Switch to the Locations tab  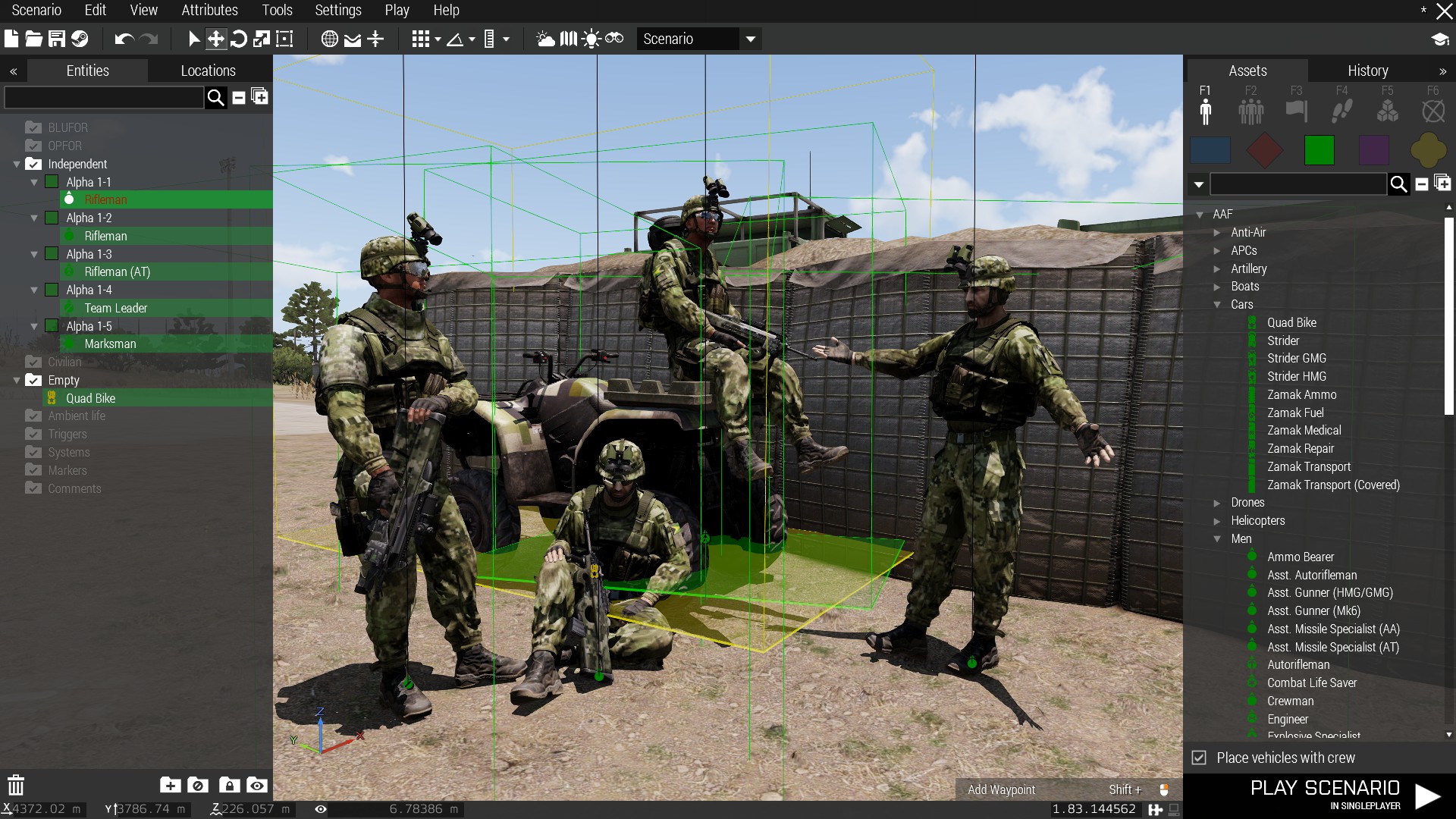[x=208, y=71]
